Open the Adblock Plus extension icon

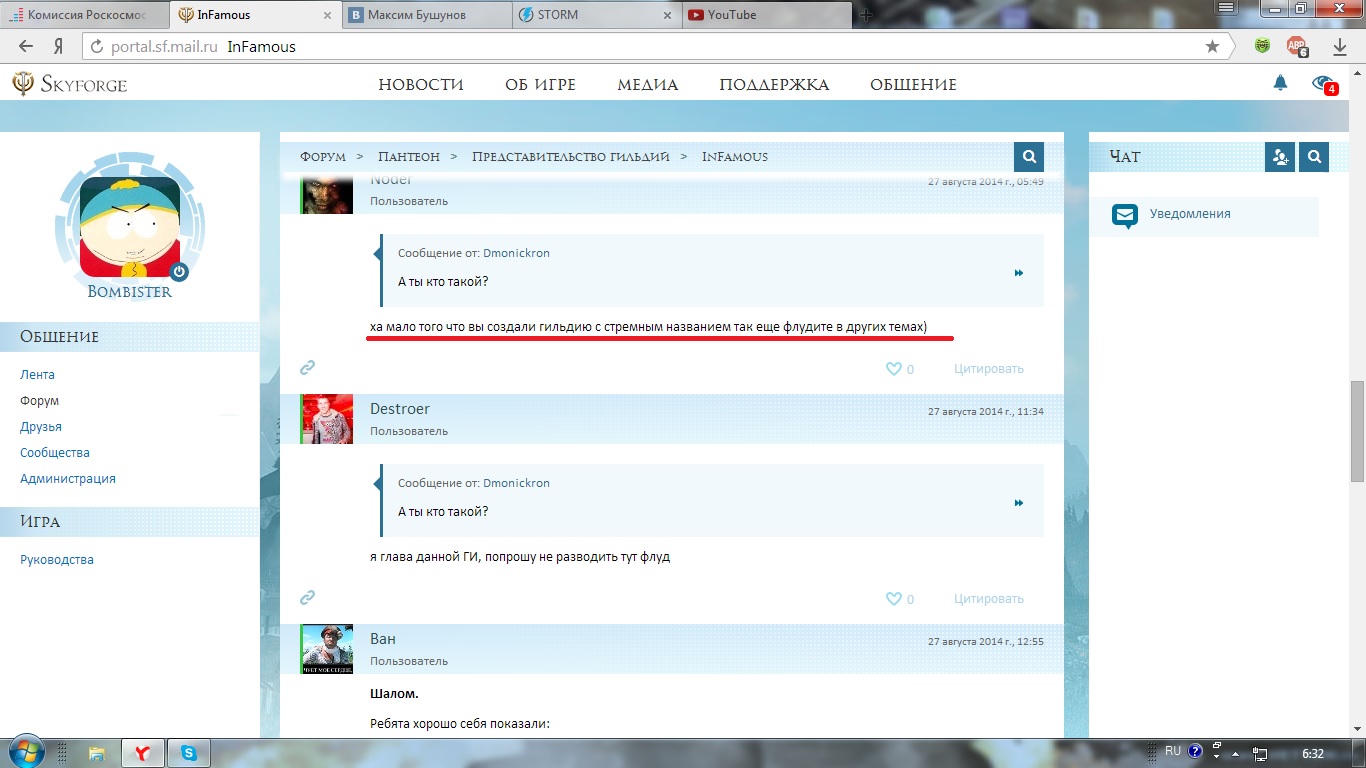click(1297, 46)
